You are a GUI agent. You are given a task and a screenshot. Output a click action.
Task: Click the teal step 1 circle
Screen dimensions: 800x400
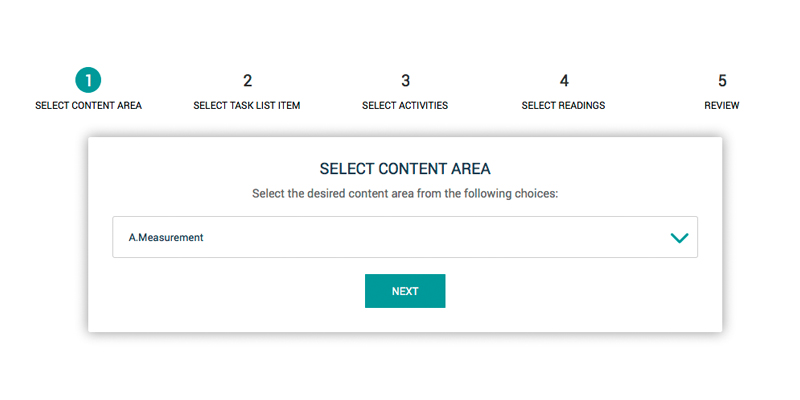[x=88, y=80]
